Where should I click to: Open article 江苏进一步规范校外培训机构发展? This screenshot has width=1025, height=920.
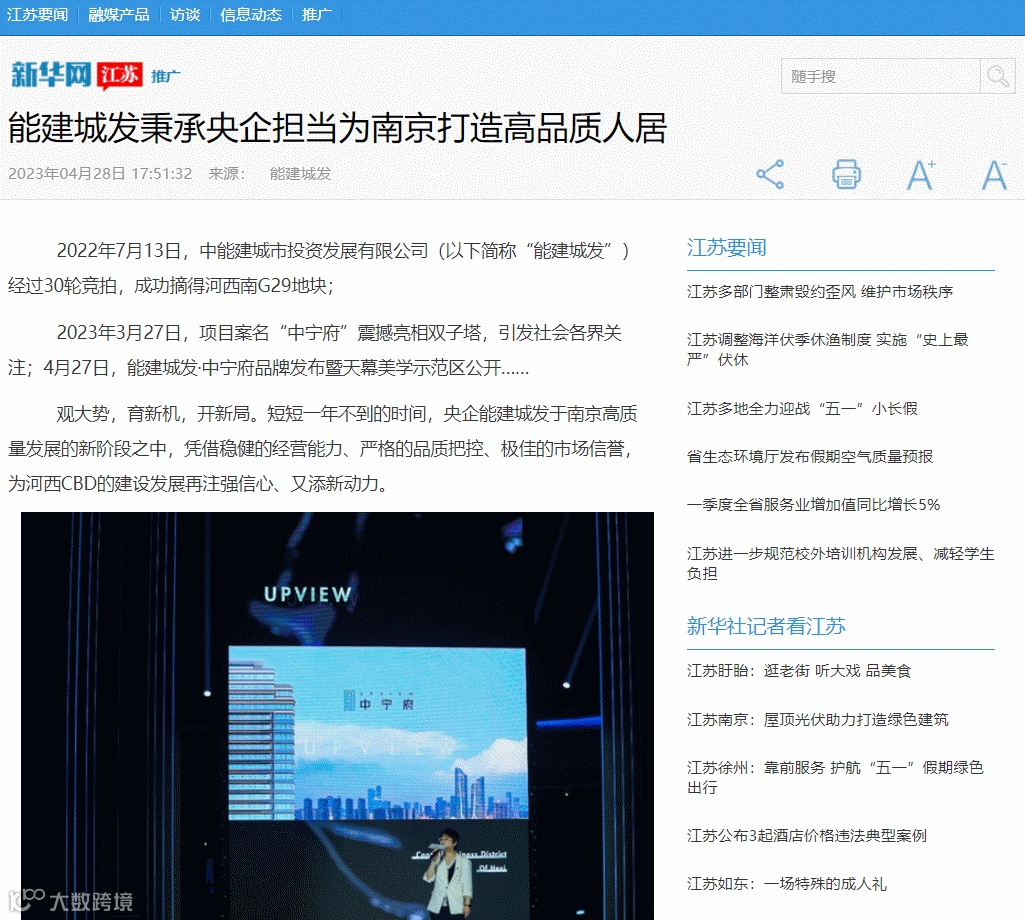coord(841,563)
